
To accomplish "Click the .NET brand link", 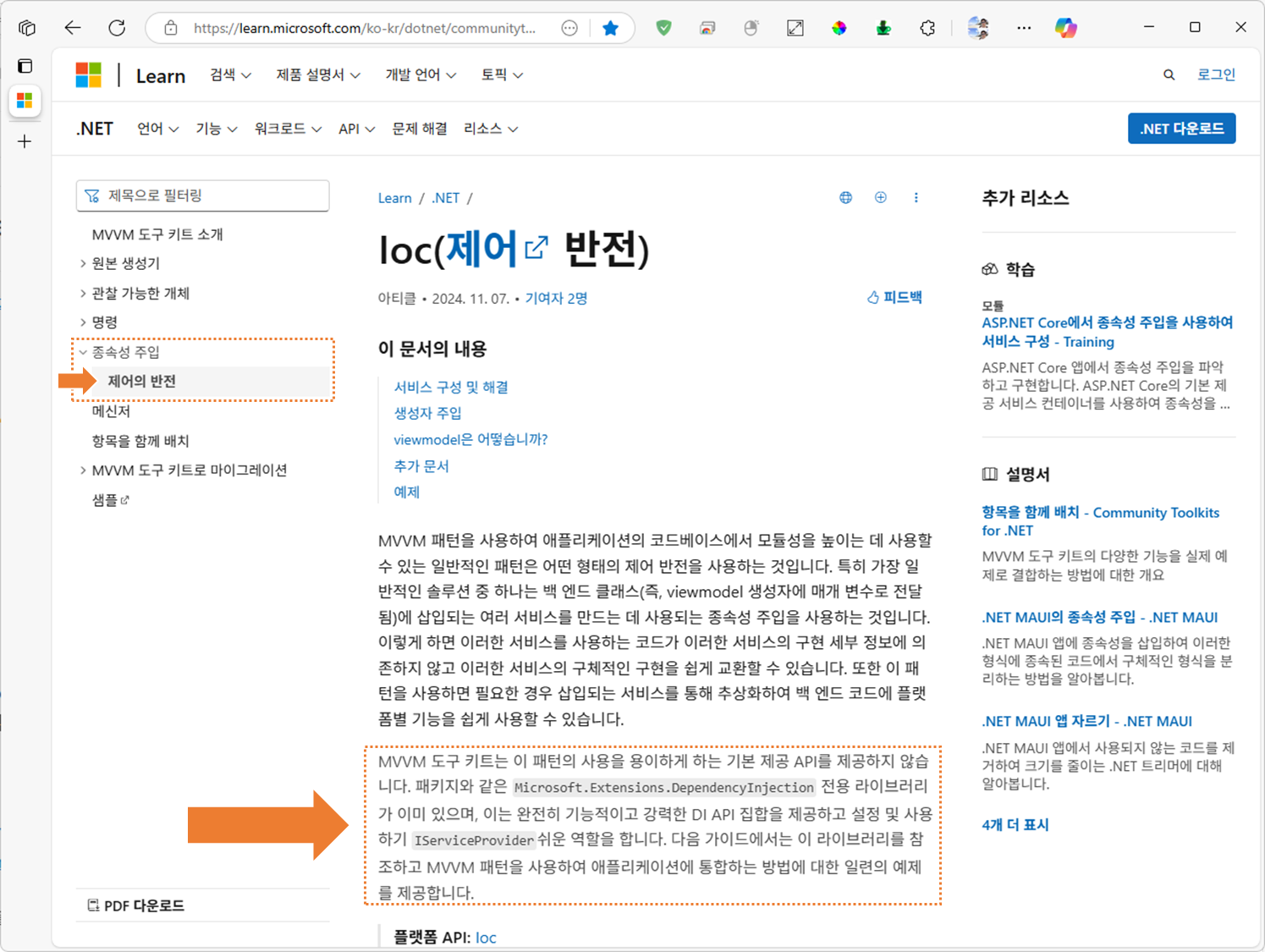I will point(95,129).
